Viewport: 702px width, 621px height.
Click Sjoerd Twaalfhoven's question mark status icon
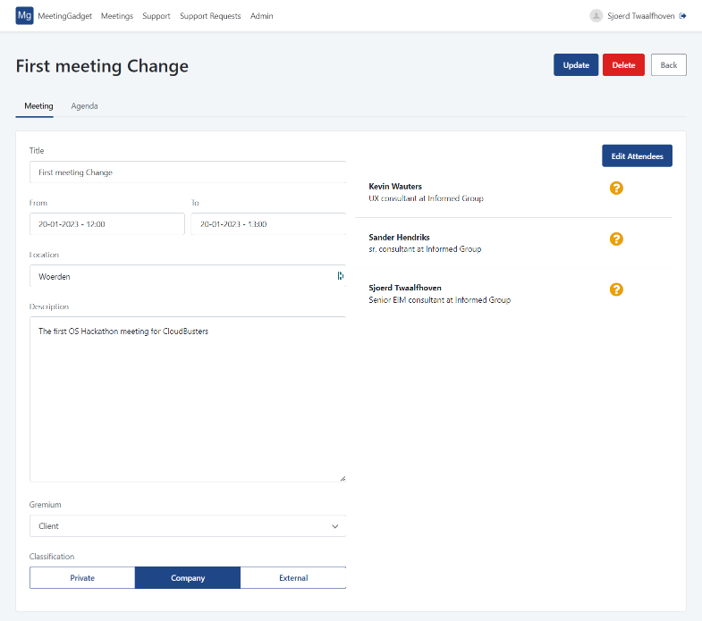tap(616, 290)
